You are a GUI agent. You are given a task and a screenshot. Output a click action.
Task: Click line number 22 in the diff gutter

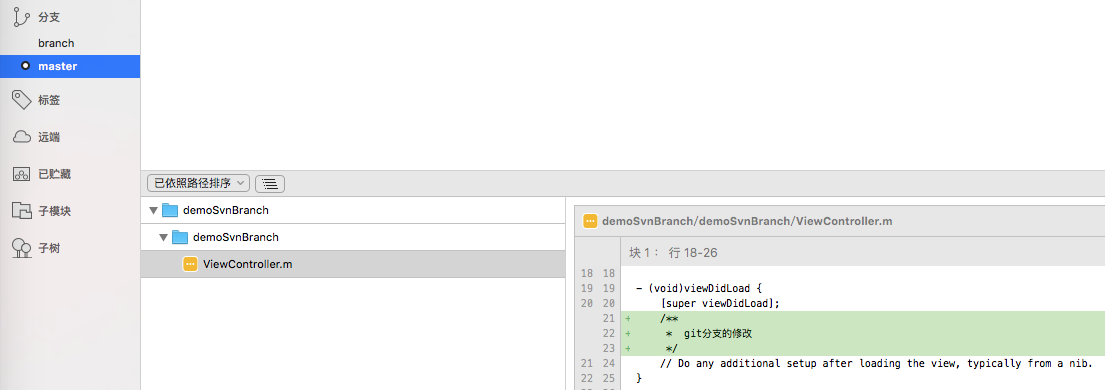[x=609, y=334]
